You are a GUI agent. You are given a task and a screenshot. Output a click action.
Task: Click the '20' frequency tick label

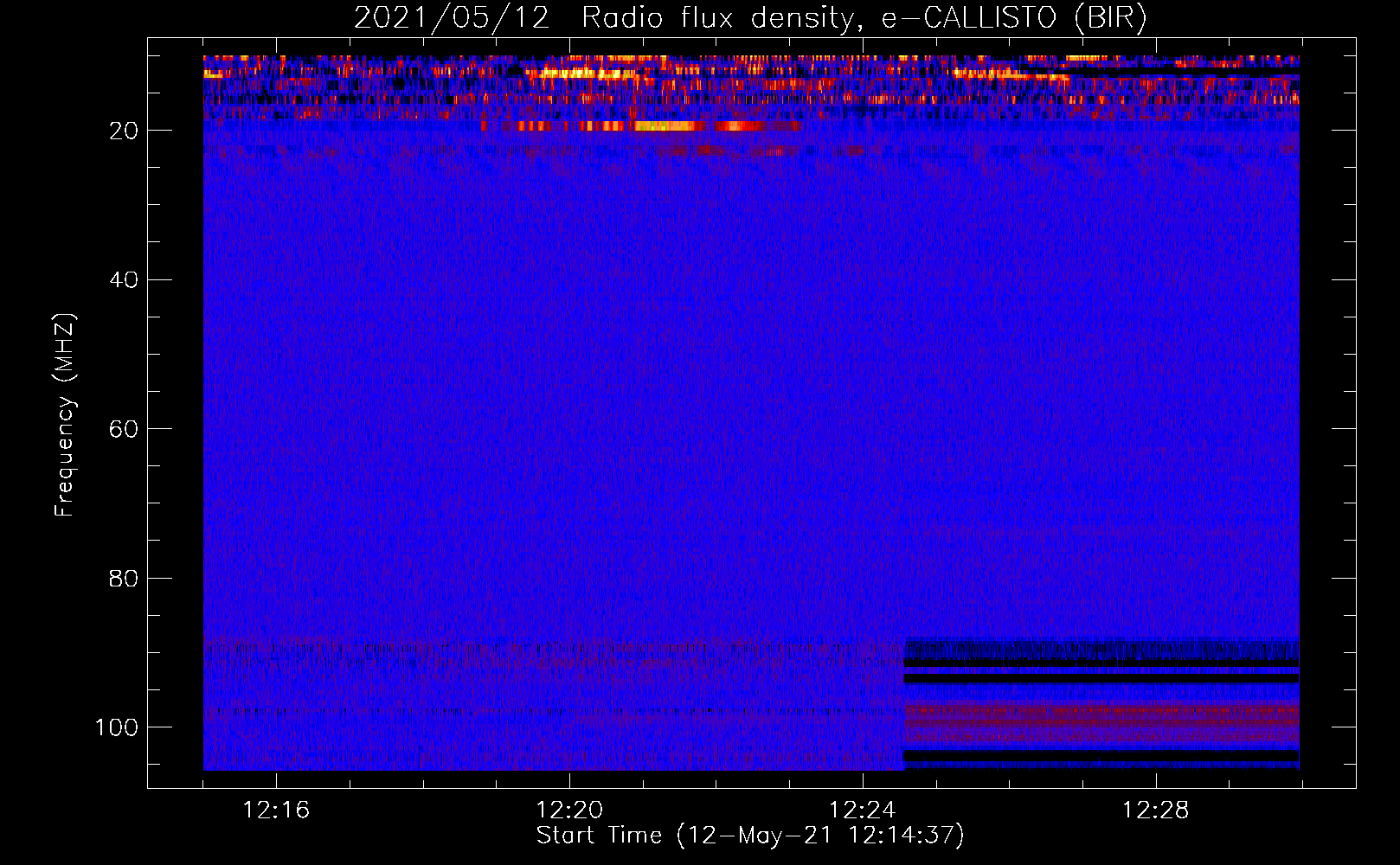pos(125,131)
